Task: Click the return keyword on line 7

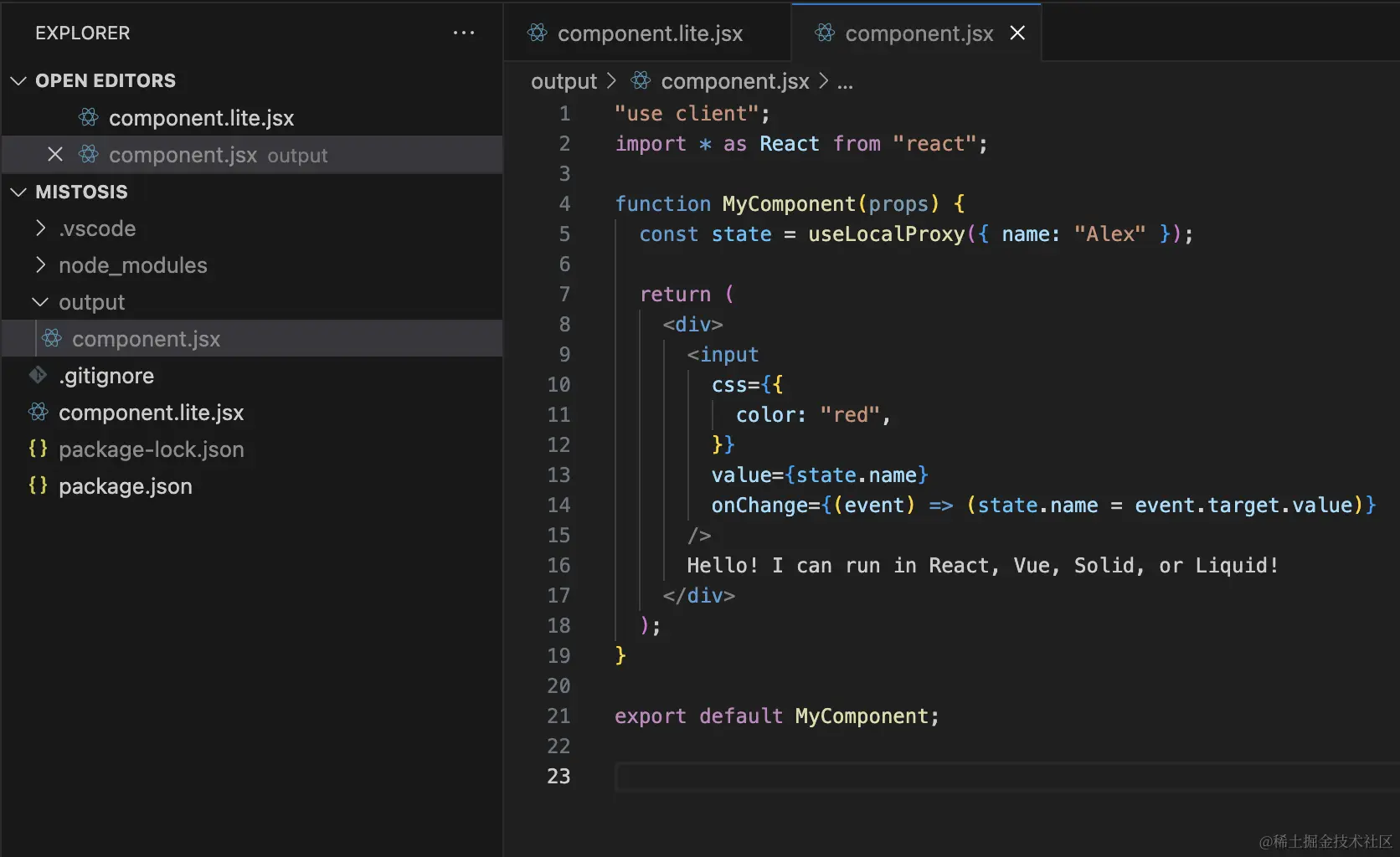Action: [x=674, y=294]
